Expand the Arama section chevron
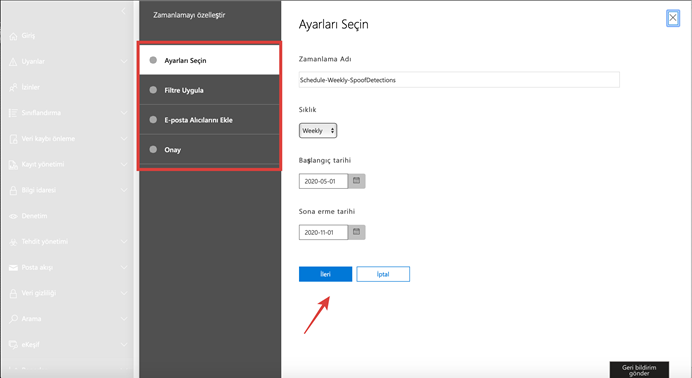Screen dimensions: 692x378 point(124,318)
